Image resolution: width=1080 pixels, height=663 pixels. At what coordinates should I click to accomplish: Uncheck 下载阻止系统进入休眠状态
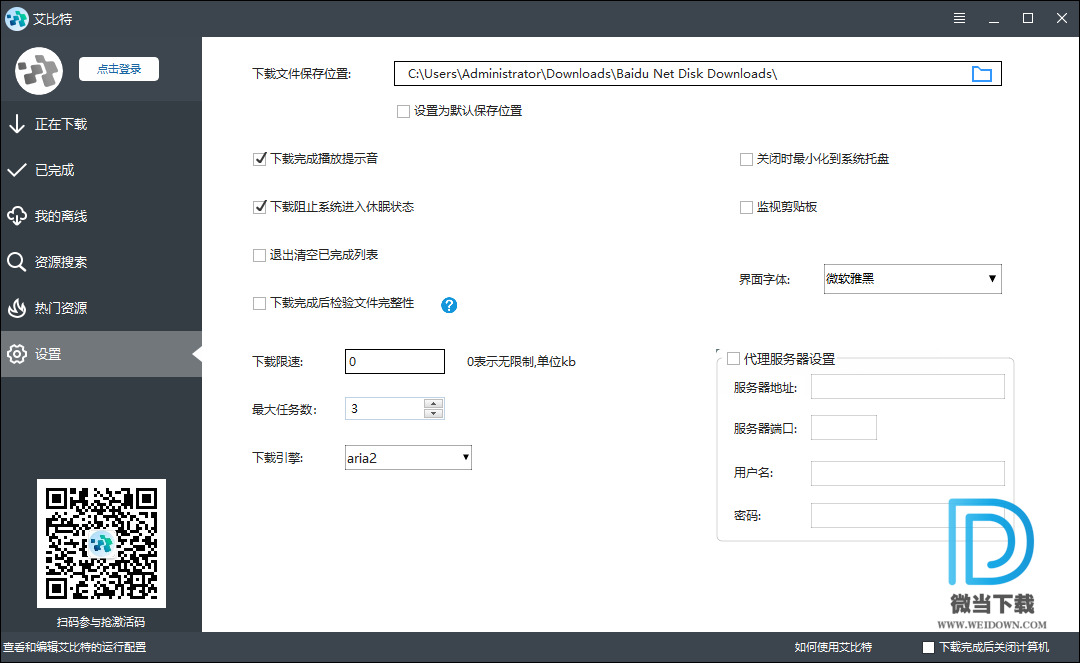pyautogui.click(x=260, y=207)
